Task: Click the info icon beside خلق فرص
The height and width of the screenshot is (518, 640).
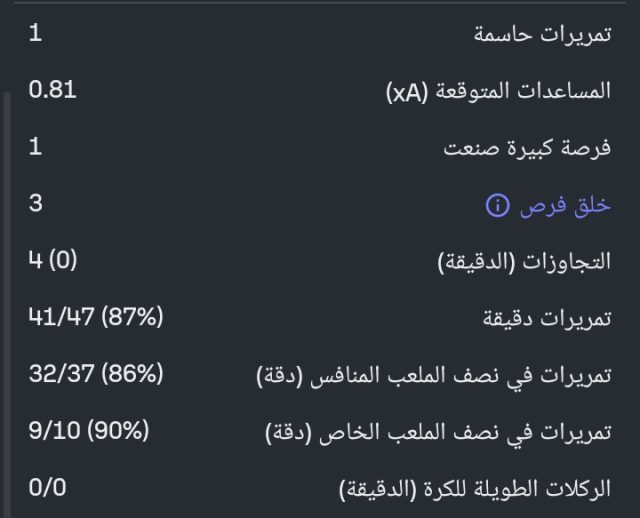Action: point(497,206)
